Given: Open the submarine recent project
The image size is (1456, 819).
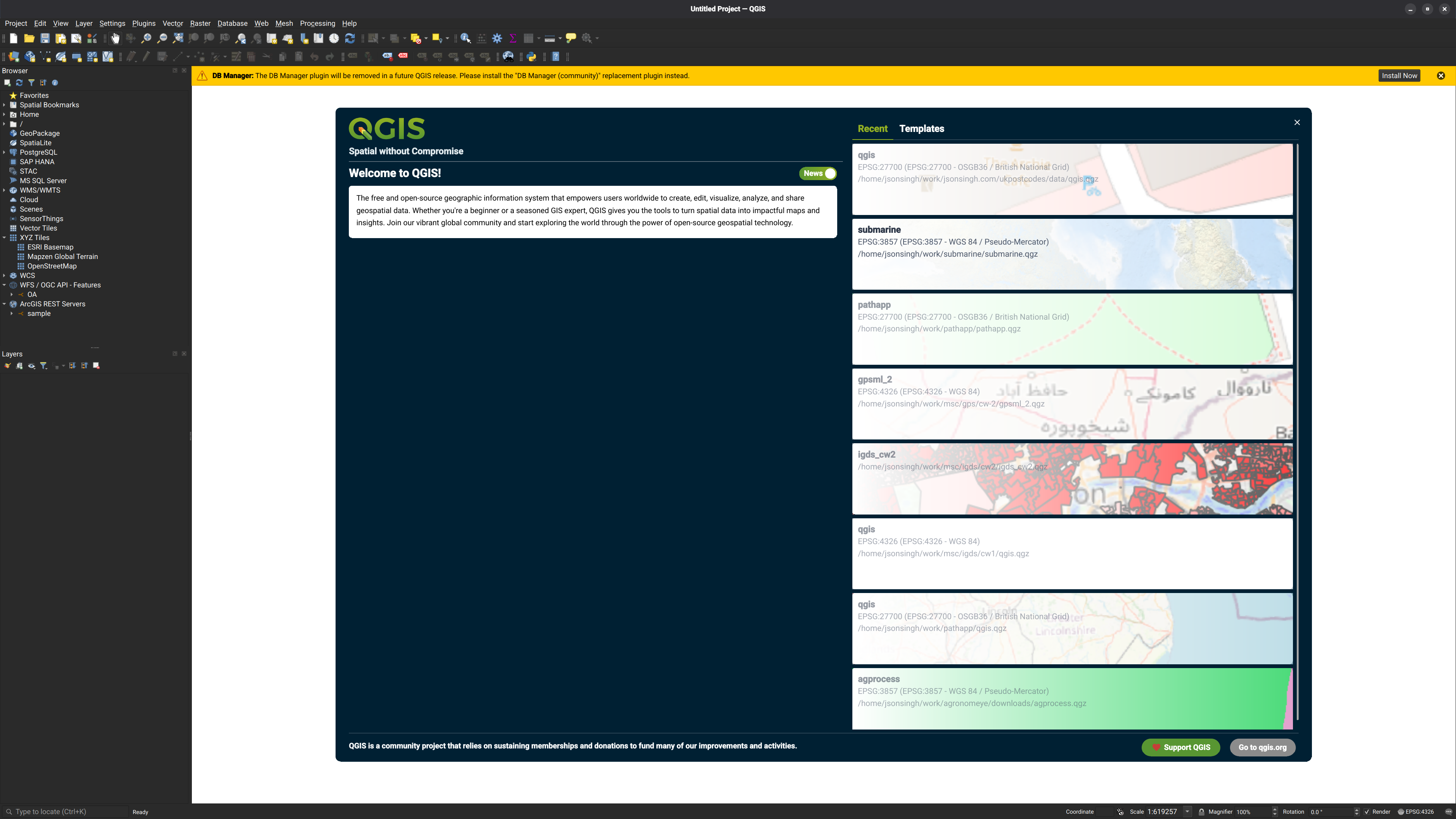Looking at the screenshot, I should [1072, 254].
